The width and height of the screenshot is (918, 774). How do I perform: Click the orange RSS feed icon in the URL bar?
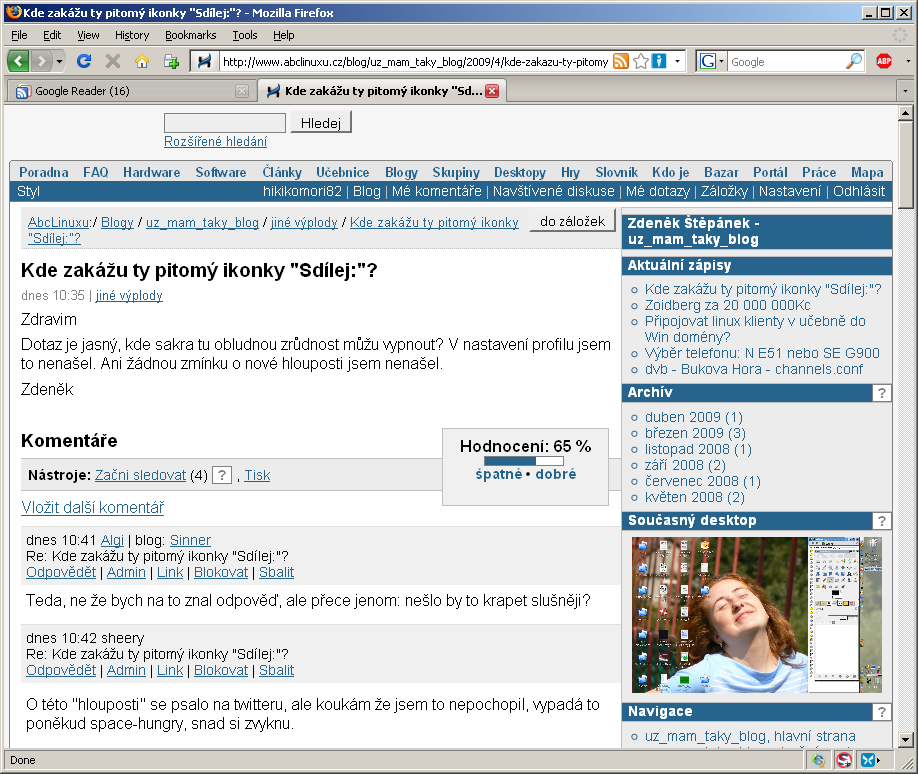pos(621,61)
